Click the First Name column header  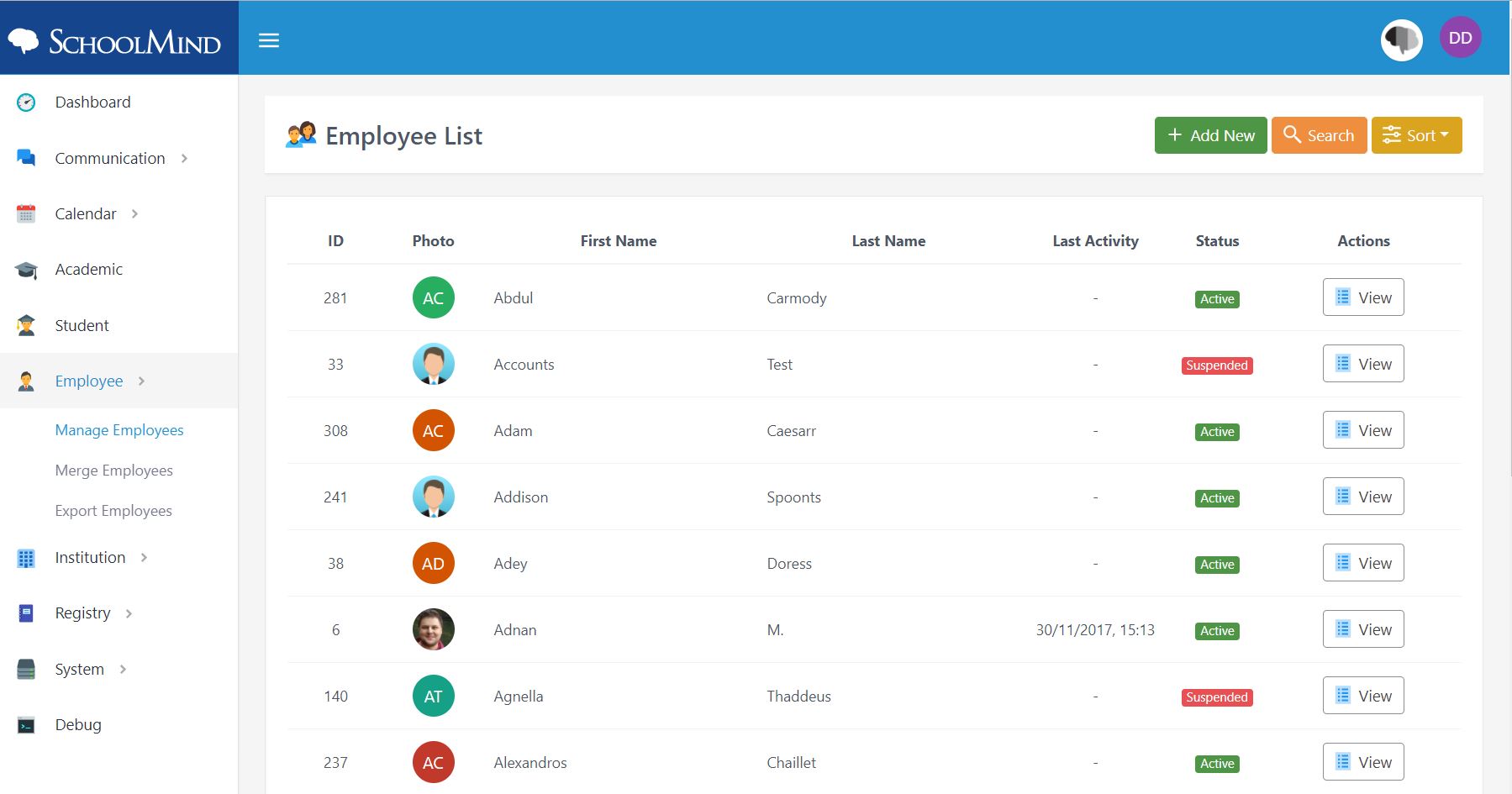pyautogui.click(x=619, y=241)
